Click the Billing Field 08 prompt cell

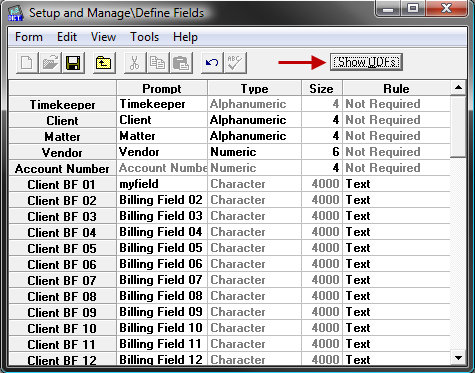(162, 296)
